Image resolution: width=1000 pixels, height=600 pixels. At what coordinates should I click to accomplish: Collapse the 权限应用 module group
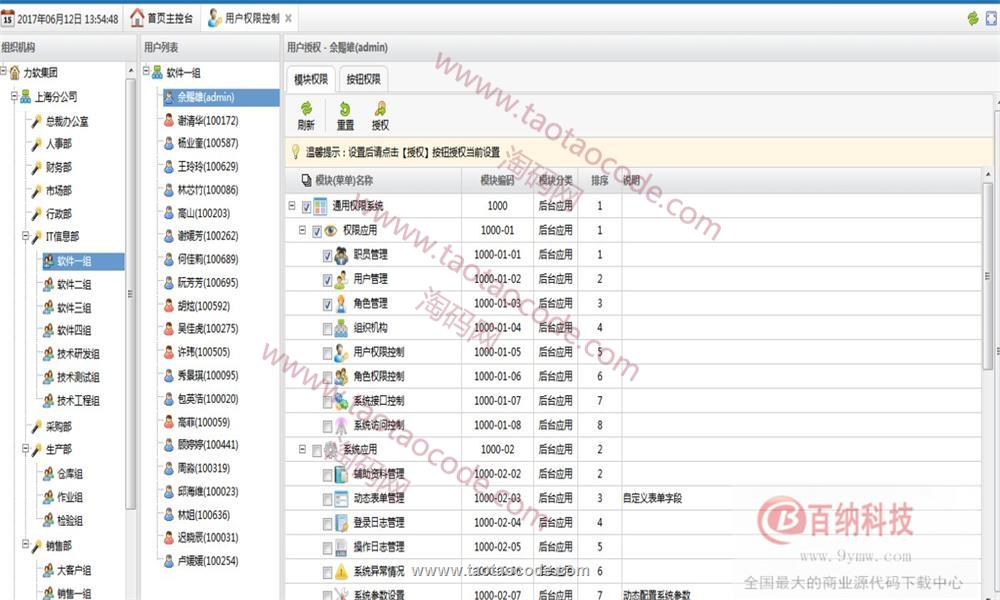point(302,231)
